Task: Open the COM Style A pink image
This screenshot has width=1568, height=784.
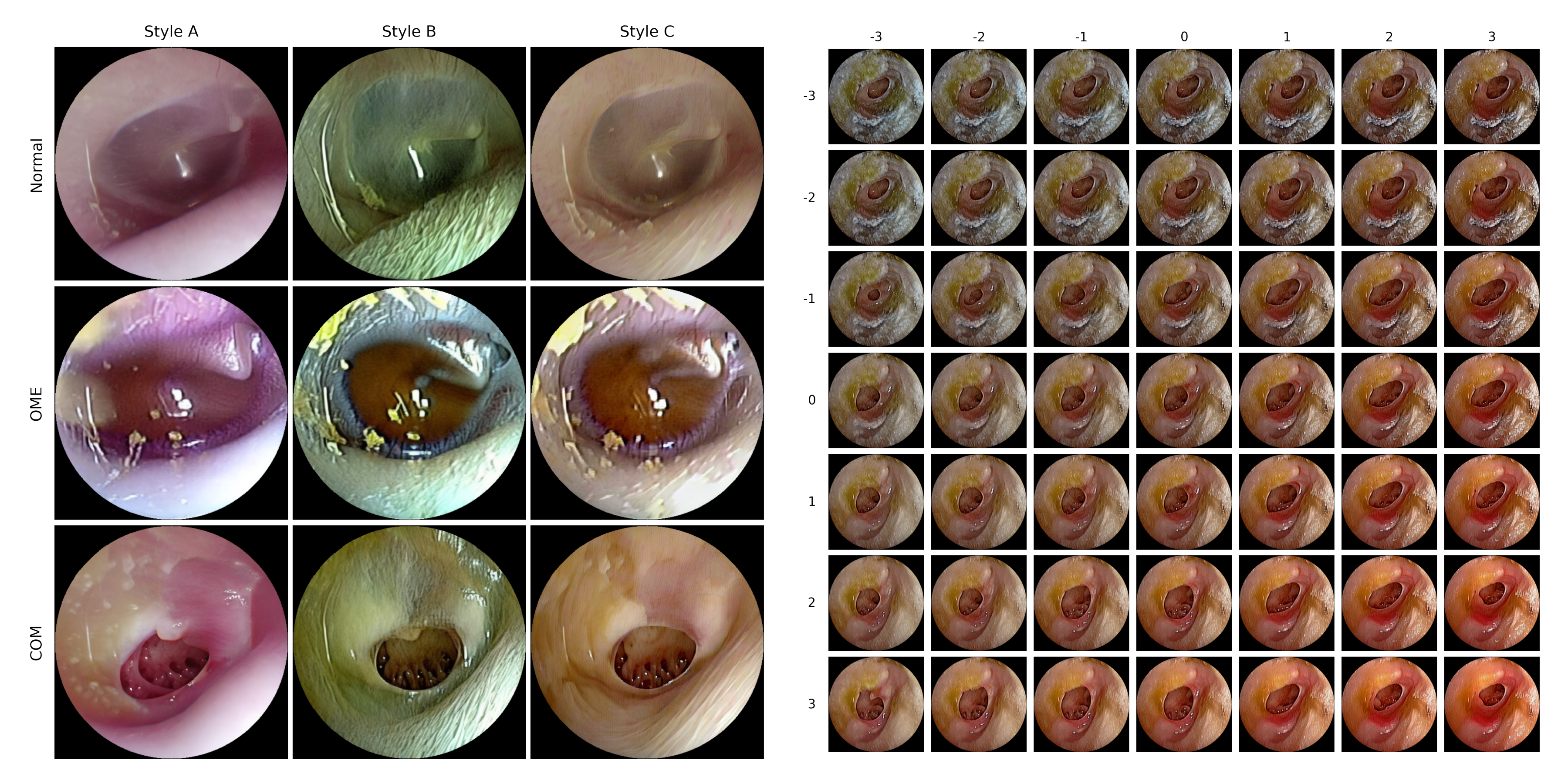Action: (171, 642)
